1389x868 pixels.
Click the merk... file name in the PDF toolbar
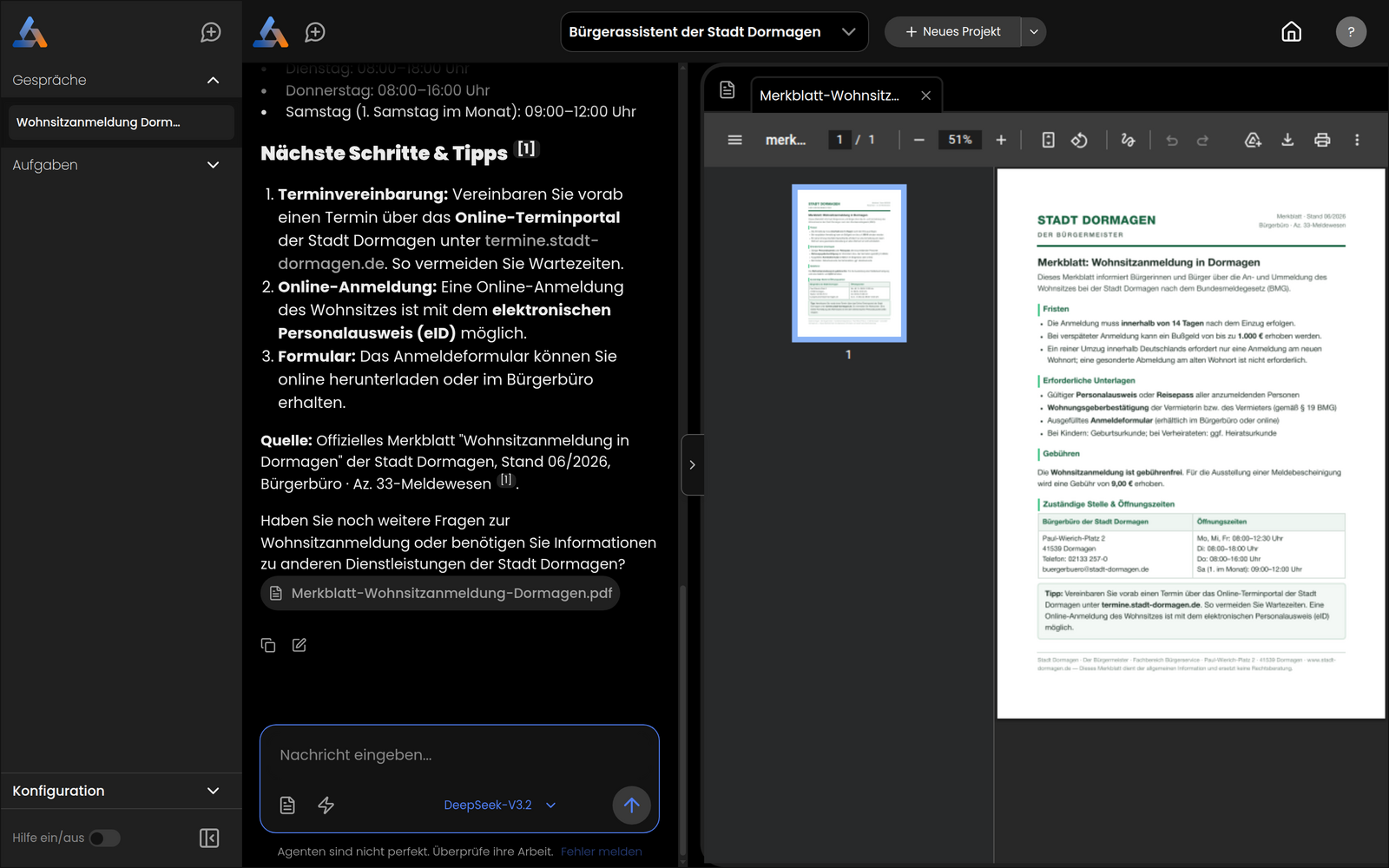click(x=786, y=140)
